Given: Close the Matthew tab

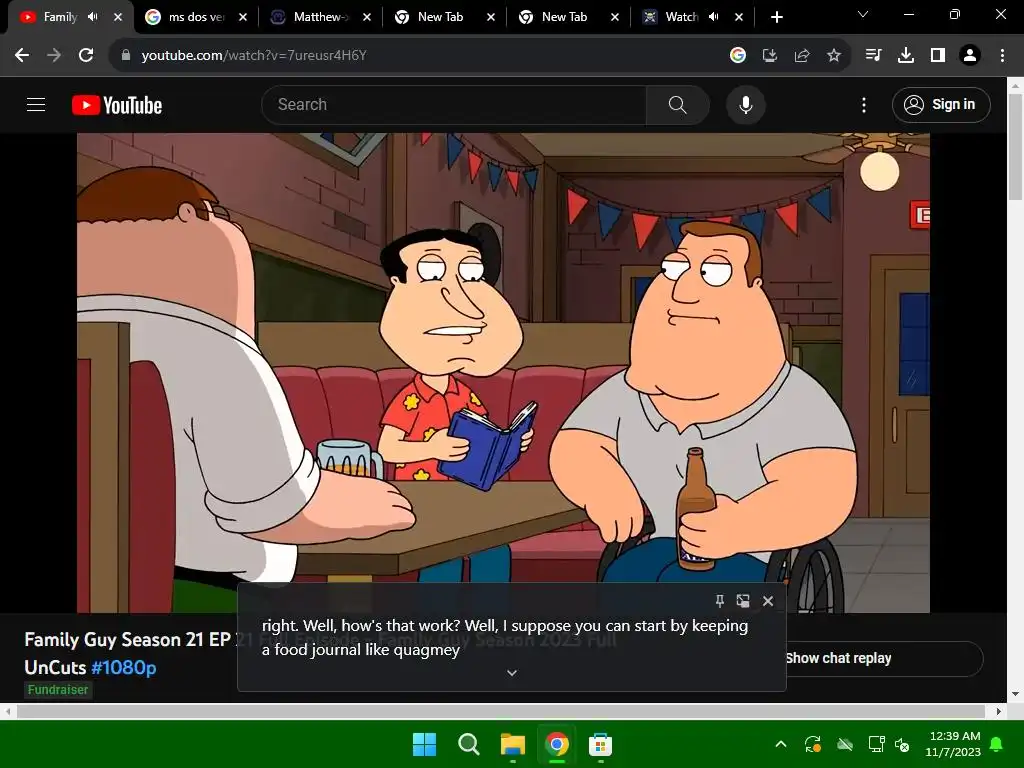Looking at the screenshot, I should pyautogui.click(x=367, y=17).
